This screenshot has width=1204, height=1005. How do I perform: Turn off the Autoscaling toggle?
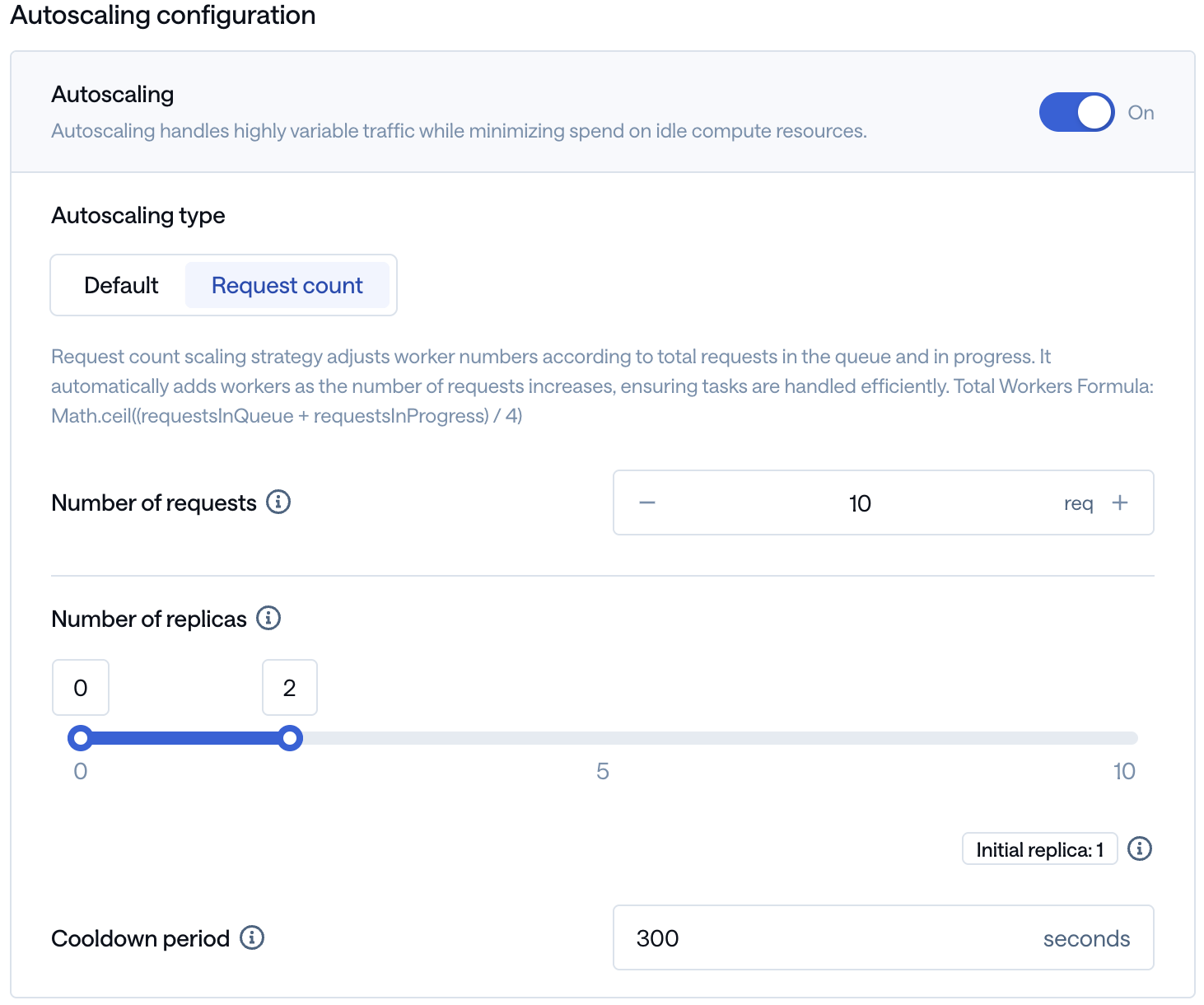(1076, 112)
